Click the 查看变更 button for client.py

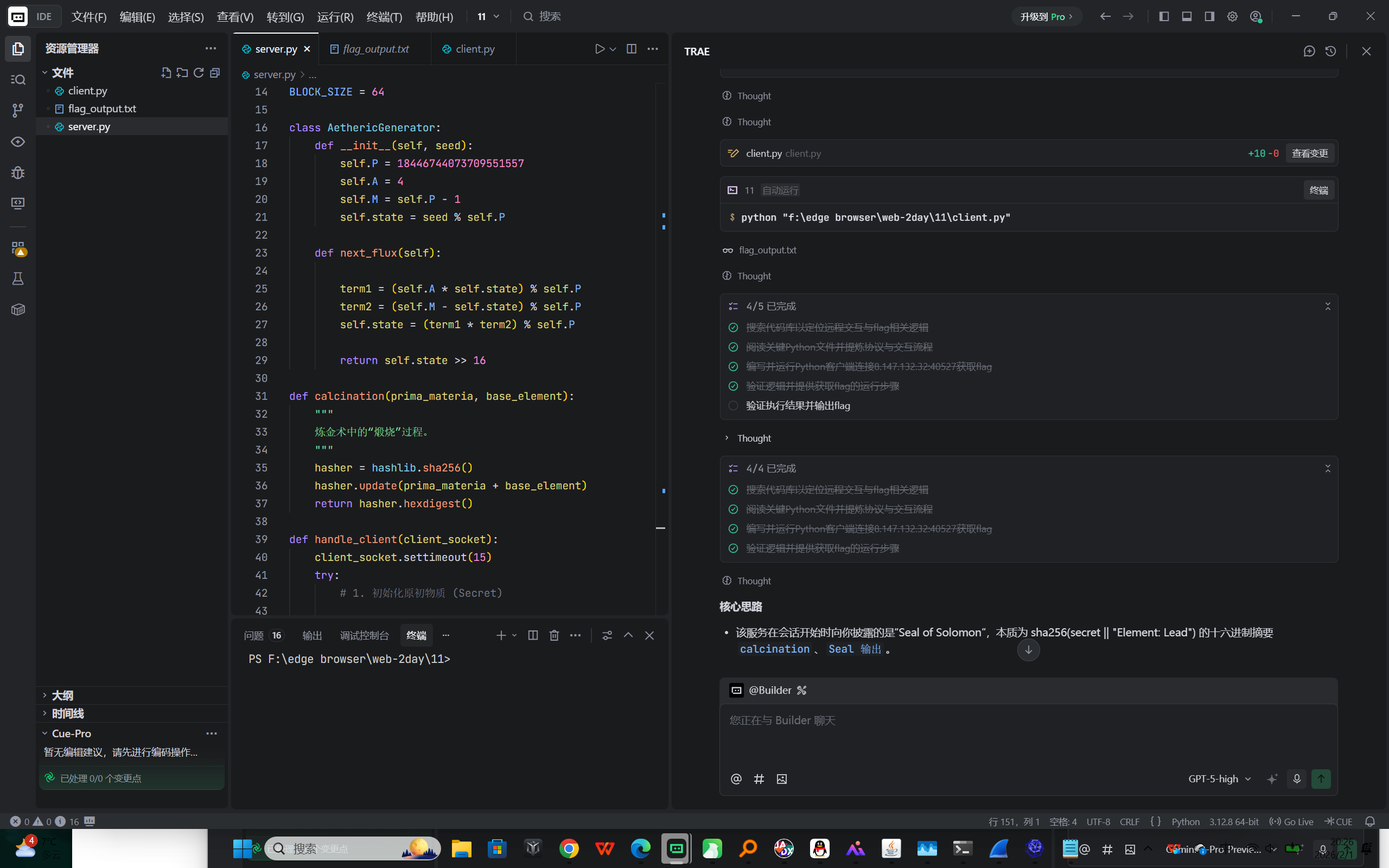pyautogui.click(x=1309, y=154)
